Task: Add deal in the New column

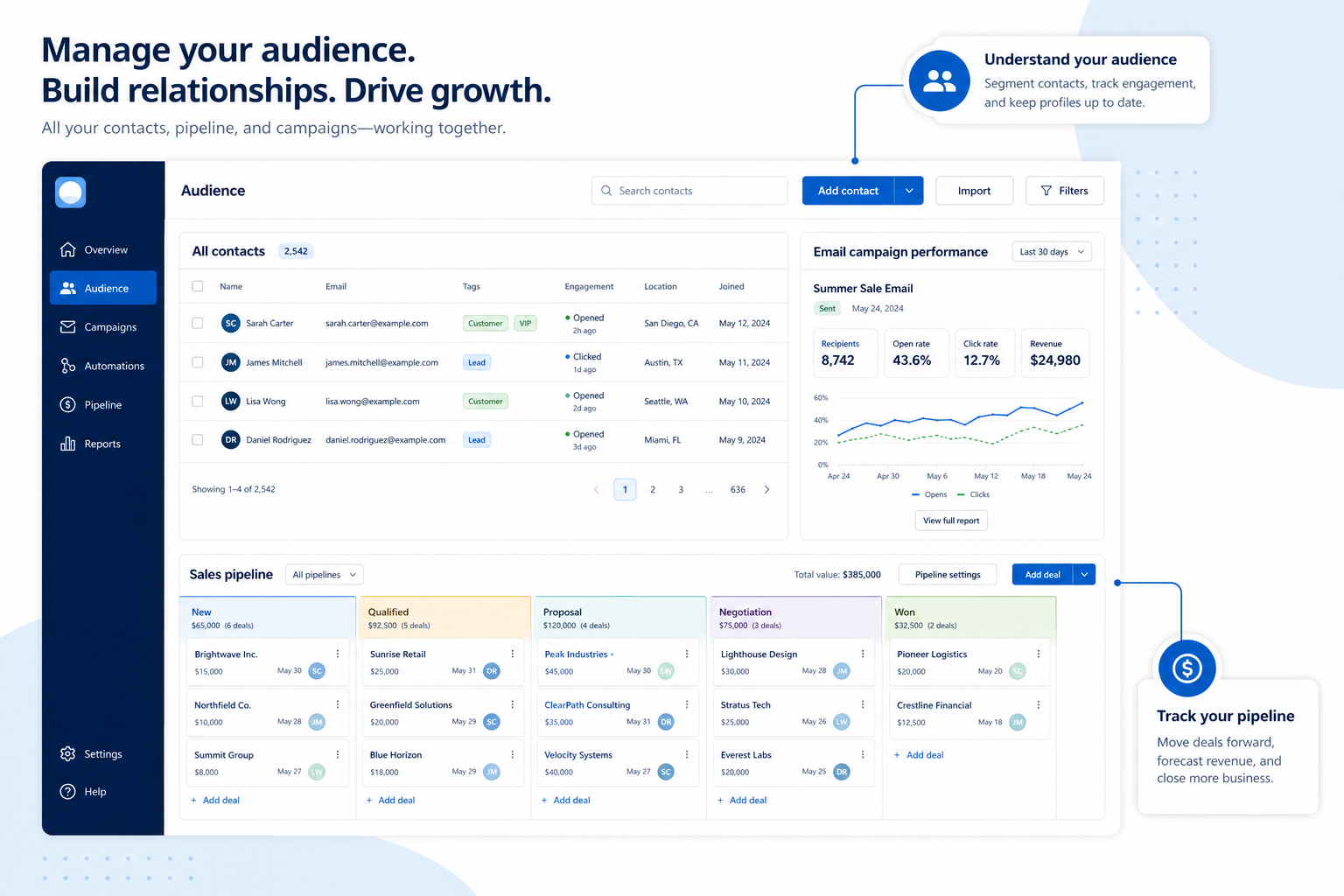Action: tap(215, 801)
